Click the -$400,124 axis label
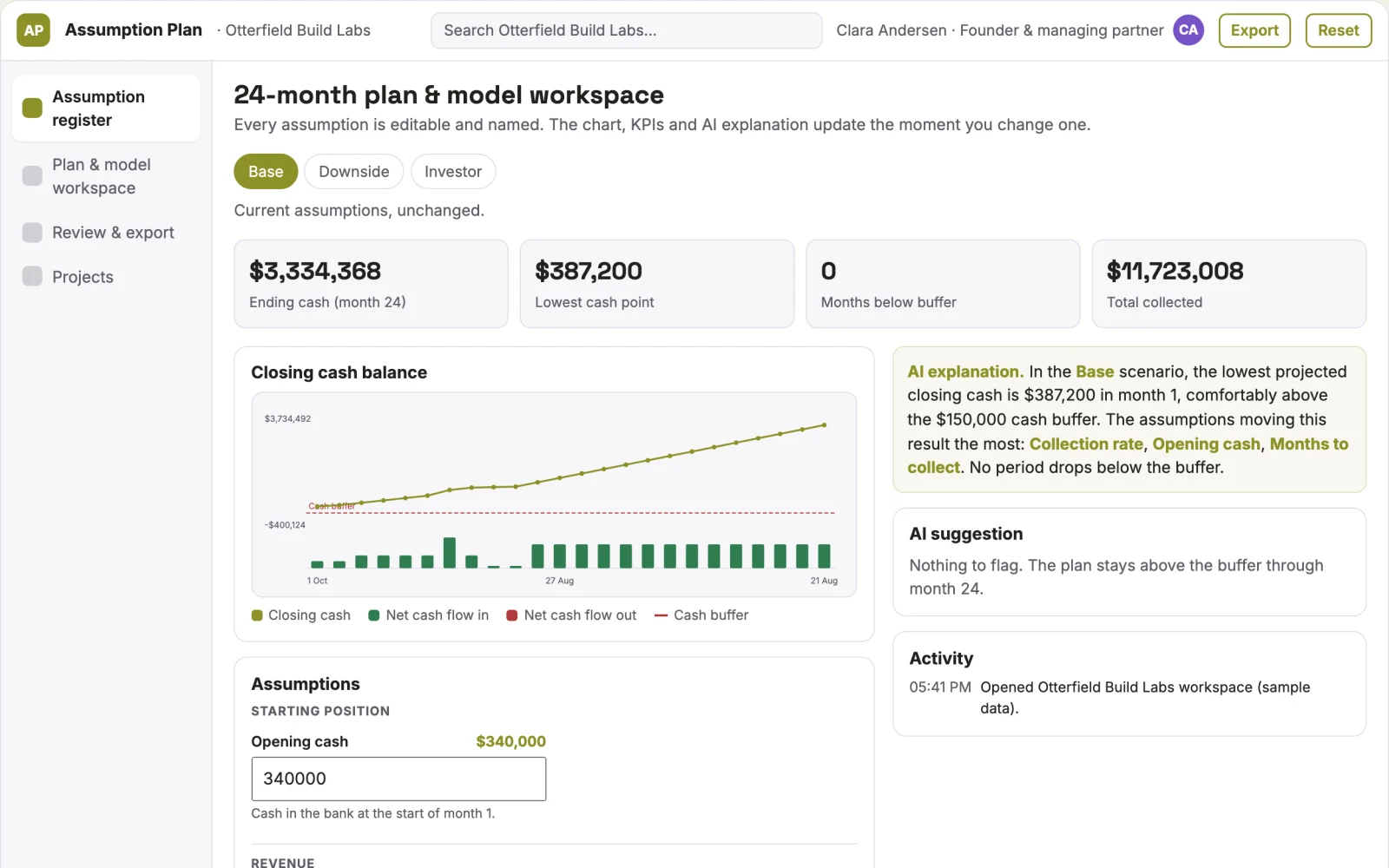 [x=285, y=525]
